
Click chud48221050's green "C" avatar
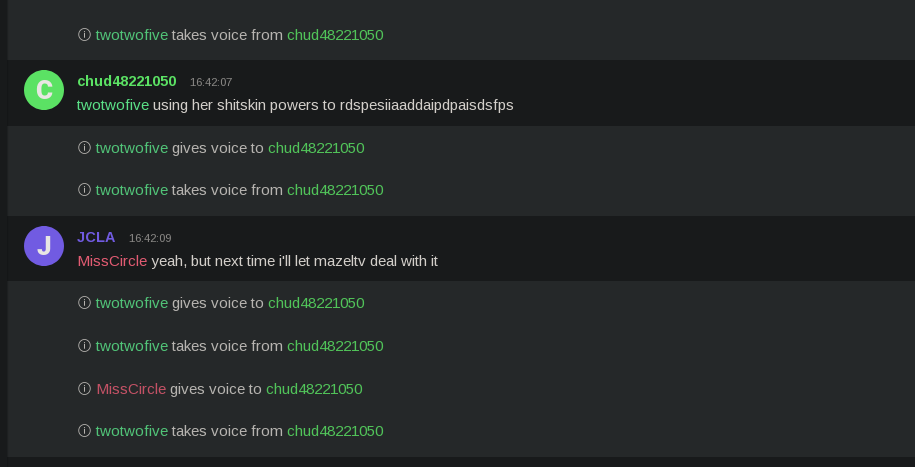[44, 90]
